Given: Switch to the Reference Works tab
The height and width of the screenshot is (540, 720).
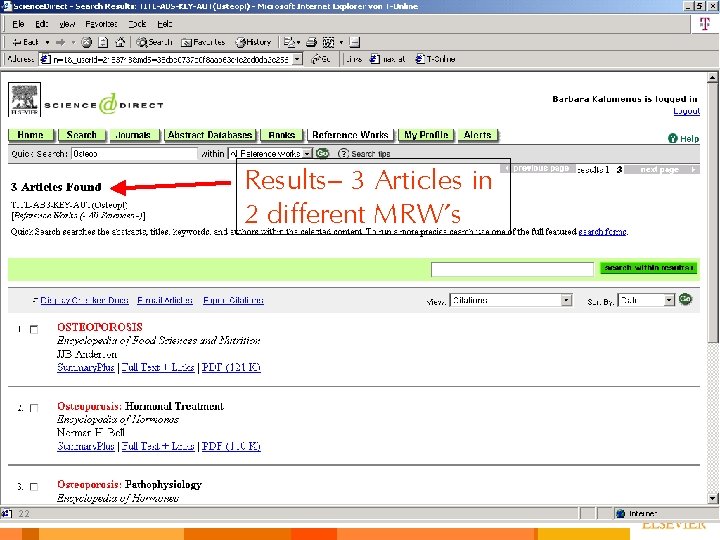Looking at the screenshot, I should pos(350,135).
